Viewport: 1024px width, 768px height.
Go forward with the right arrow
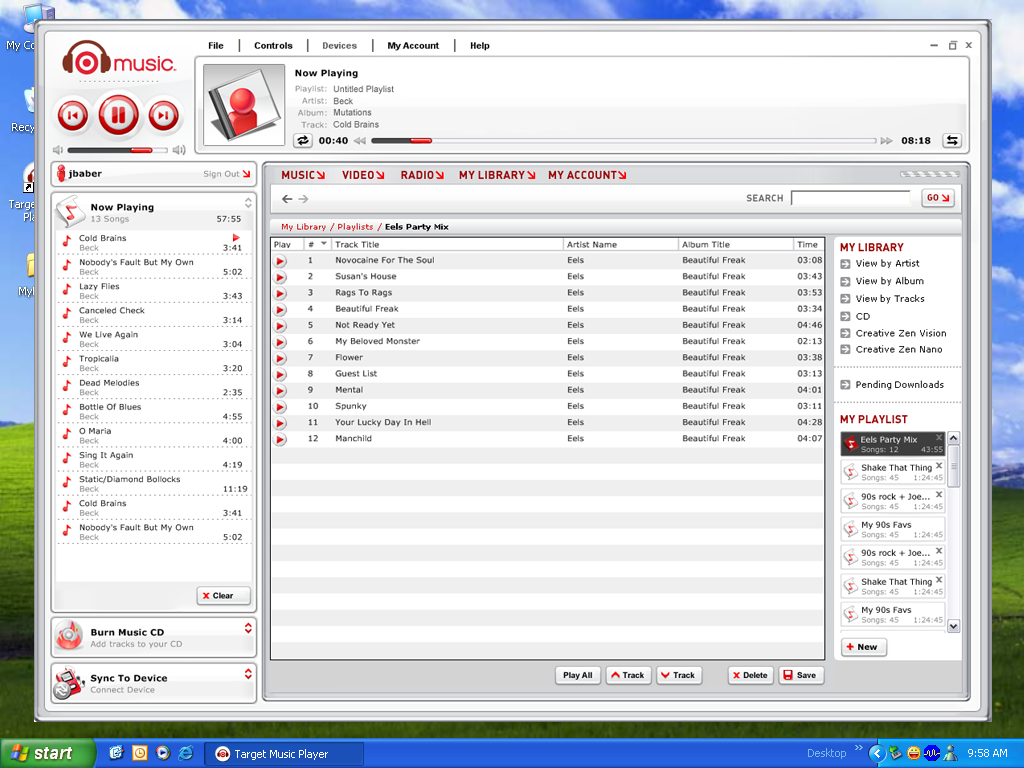click(303, 199)
